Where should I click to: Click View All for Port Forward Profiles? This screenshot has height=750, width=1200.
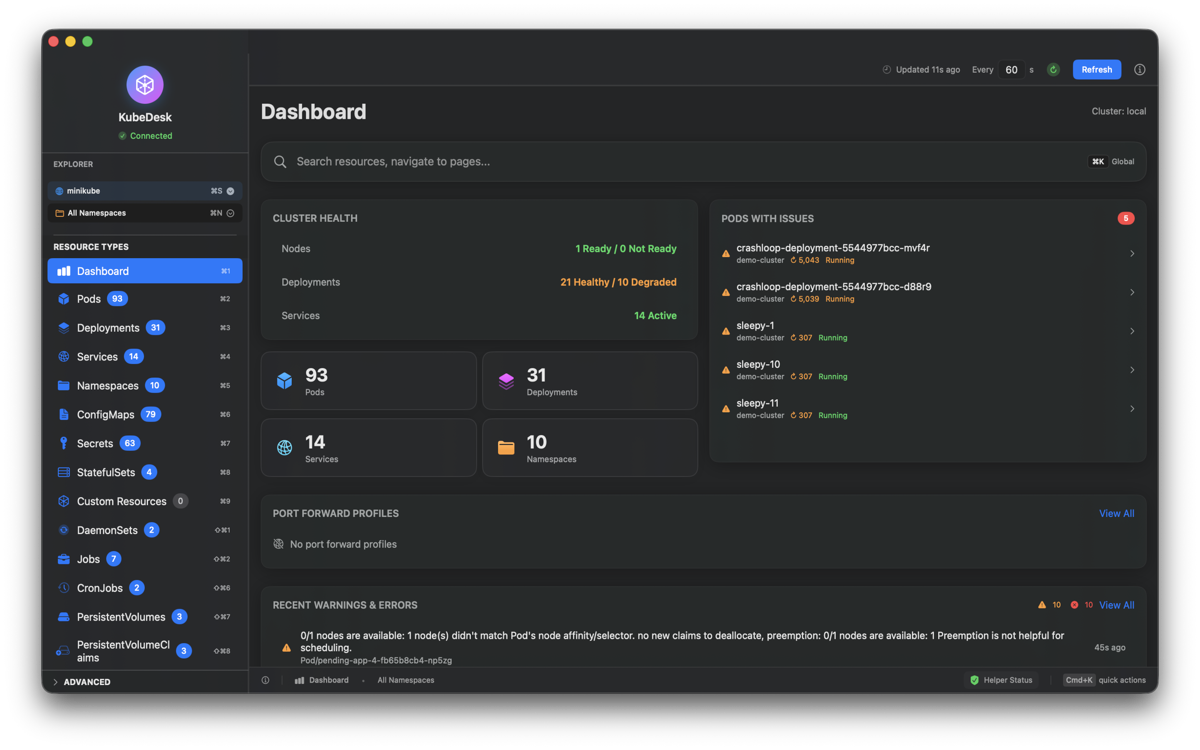[x=1116, y=513]
